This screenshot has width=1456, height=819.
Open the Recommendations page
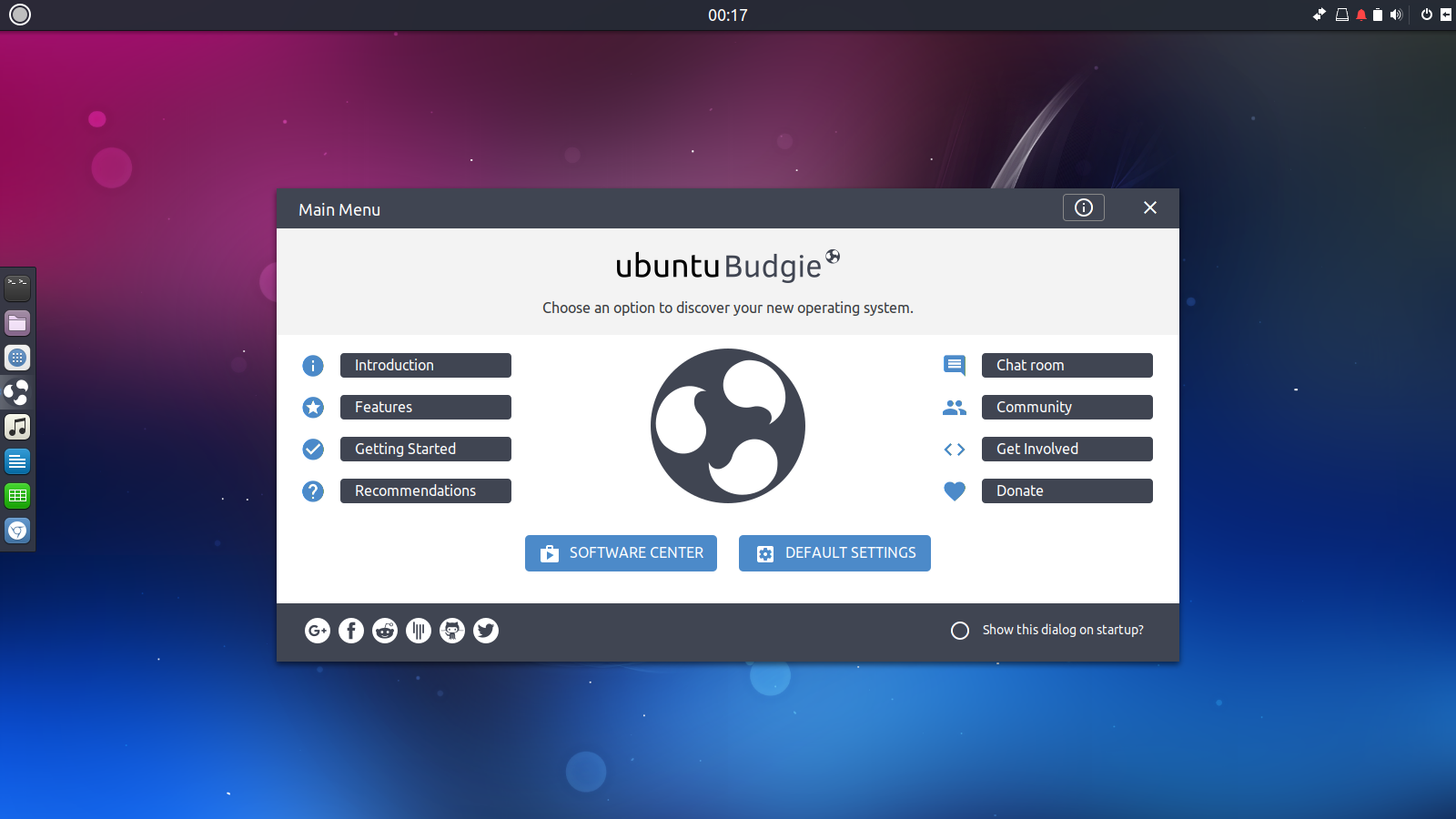coord(426,490)
